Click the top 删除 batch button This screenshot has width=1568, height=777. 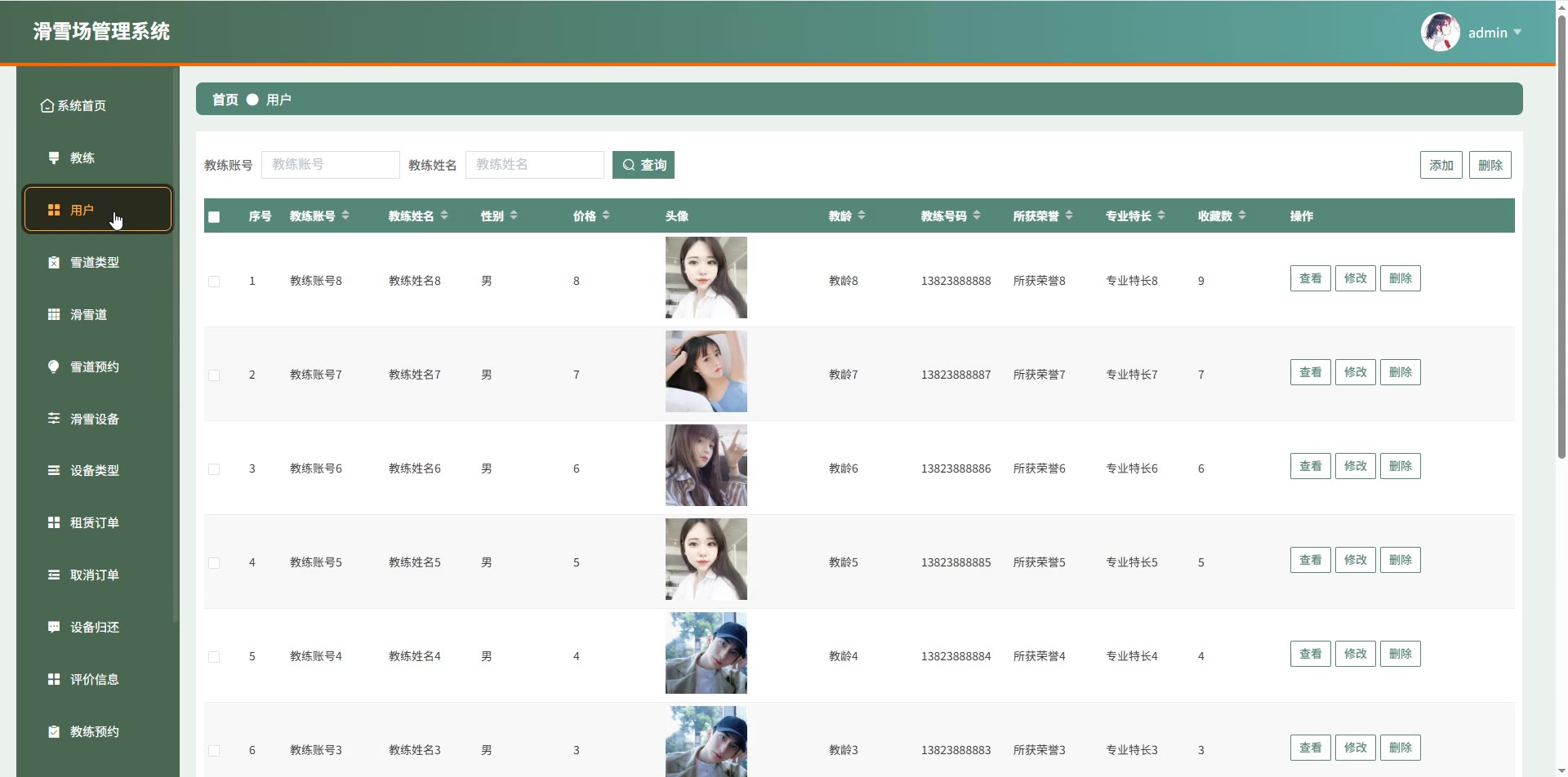pyautogui.click(x=1490, y=165)
